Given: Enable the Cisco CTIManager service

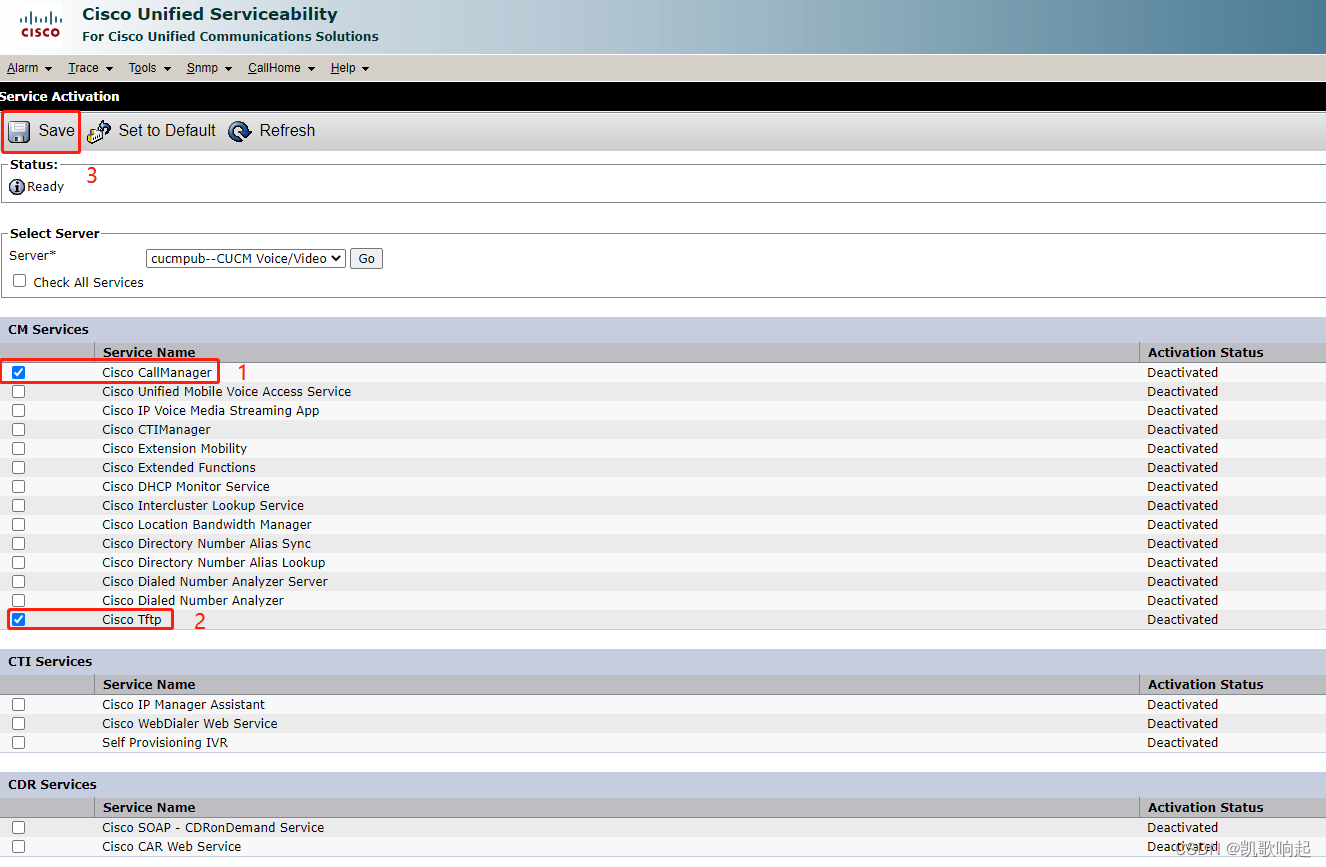Looking at the screenshot, I should point(18,429).
